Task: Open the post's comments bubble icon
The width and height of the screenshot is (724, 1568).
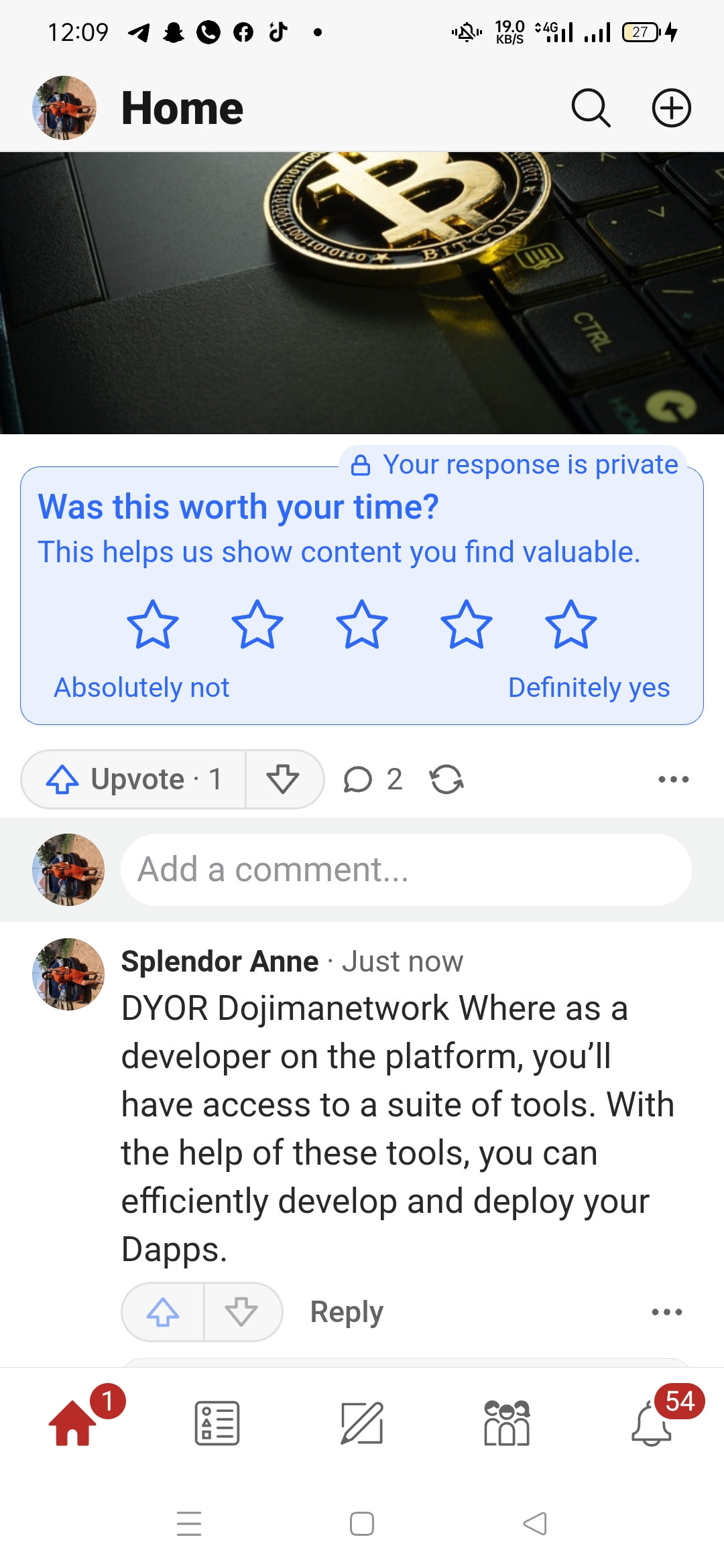Action: tap(358, 779)
